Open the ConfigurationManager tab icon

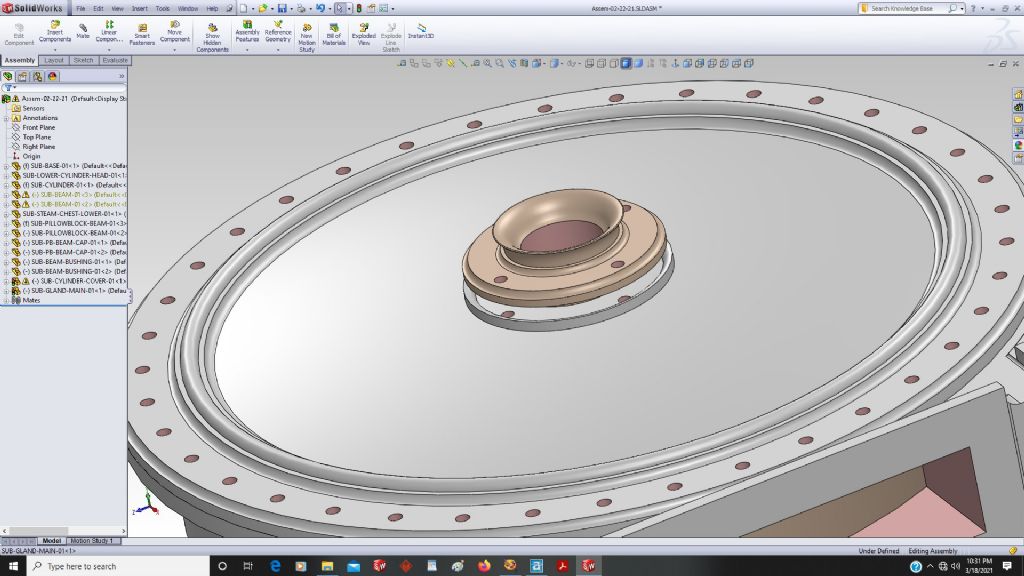click(38, 76)
